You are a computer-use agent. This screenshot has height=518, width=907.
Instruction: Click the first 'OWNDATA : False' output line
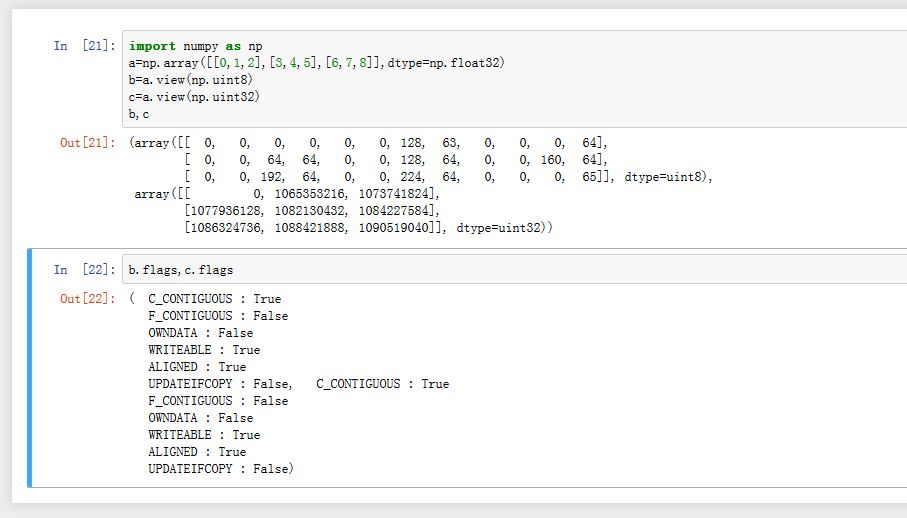pos(200,333)
